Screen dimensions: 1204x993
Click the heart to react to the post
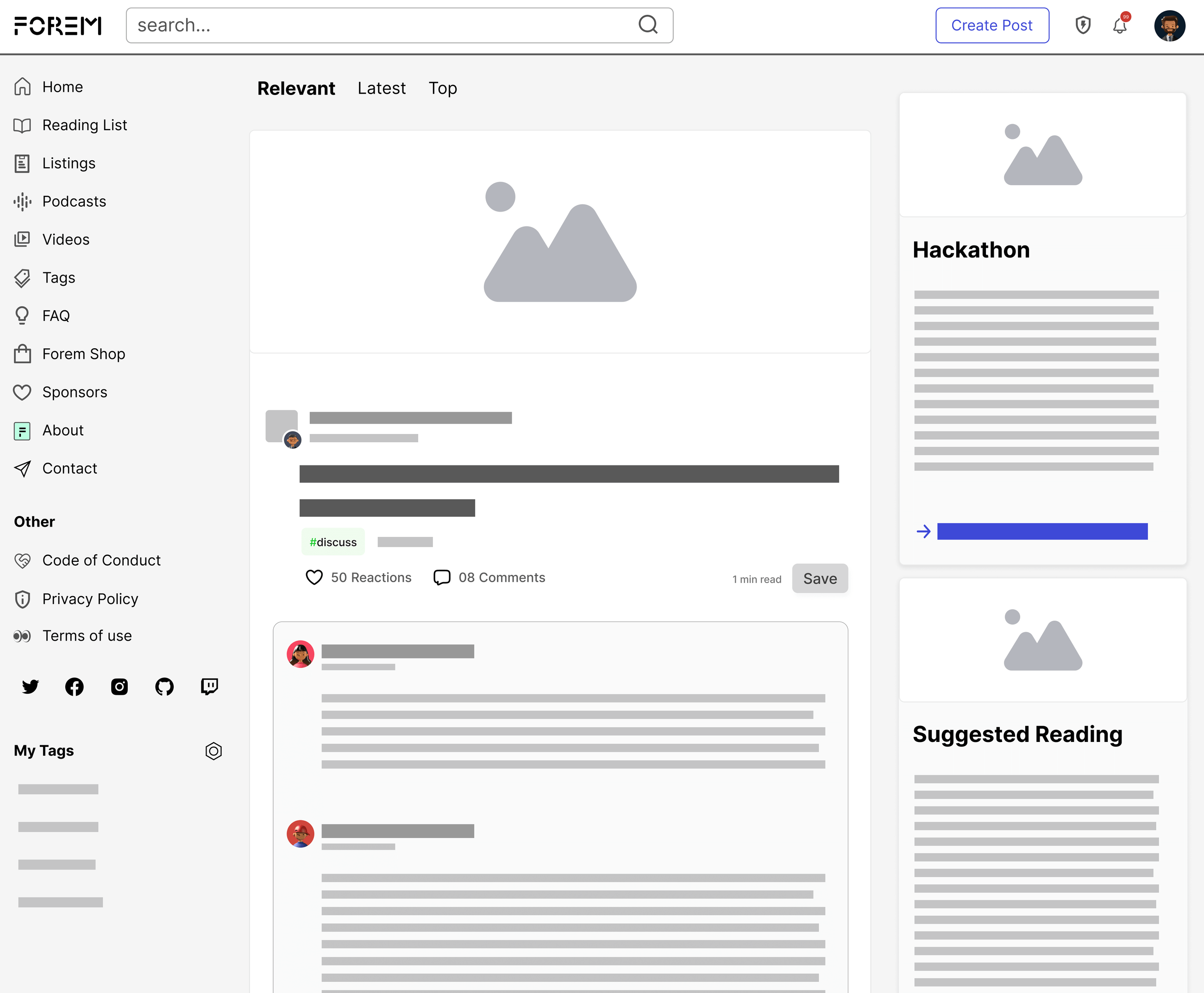tap(314, 578)
